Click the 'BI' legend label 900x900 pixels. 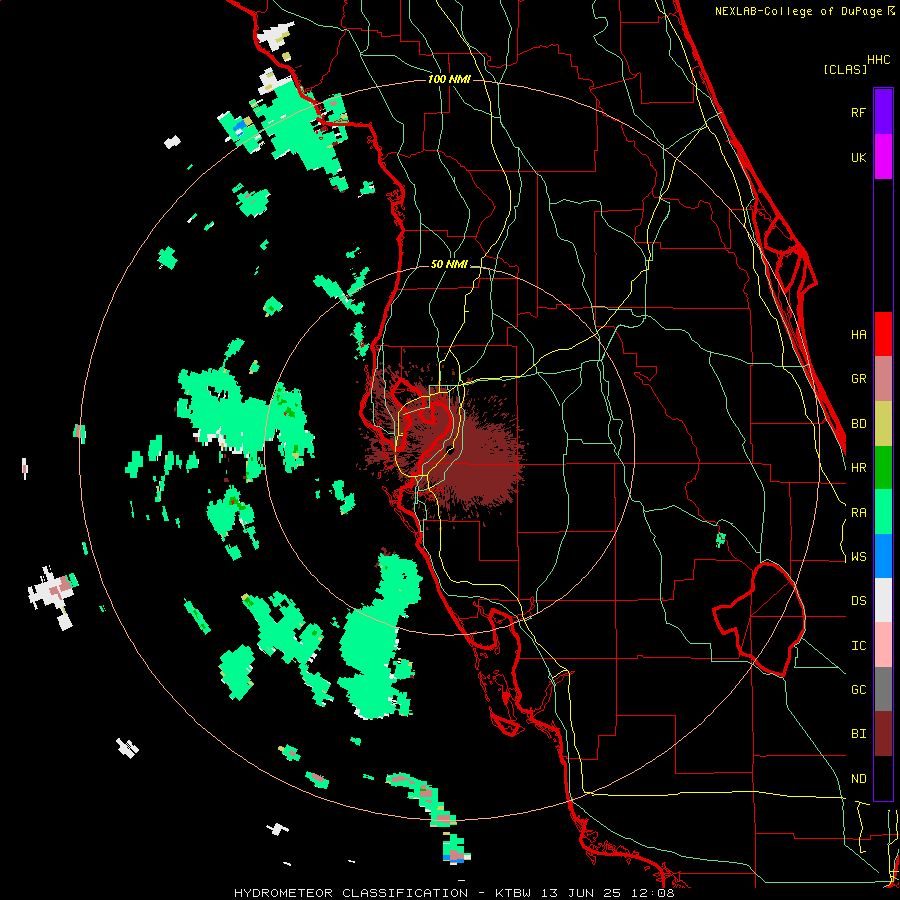pyautogui.click(x=859, y=734)
